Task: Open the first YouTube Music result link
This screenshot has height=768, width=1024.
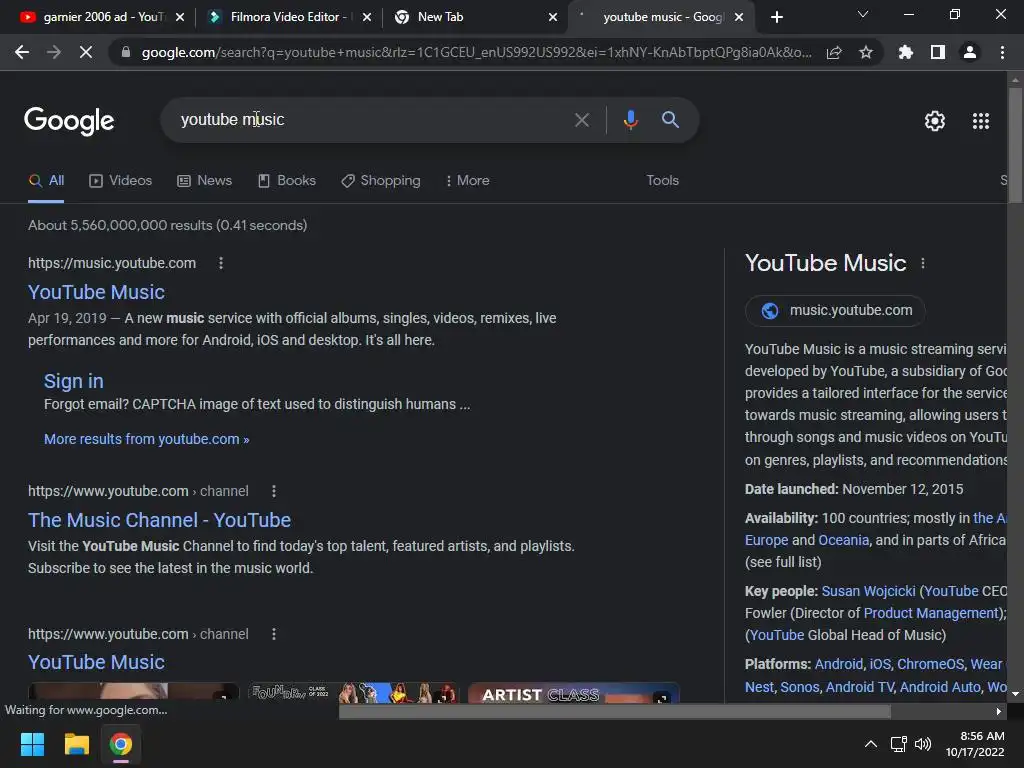Action: point(96,292)
